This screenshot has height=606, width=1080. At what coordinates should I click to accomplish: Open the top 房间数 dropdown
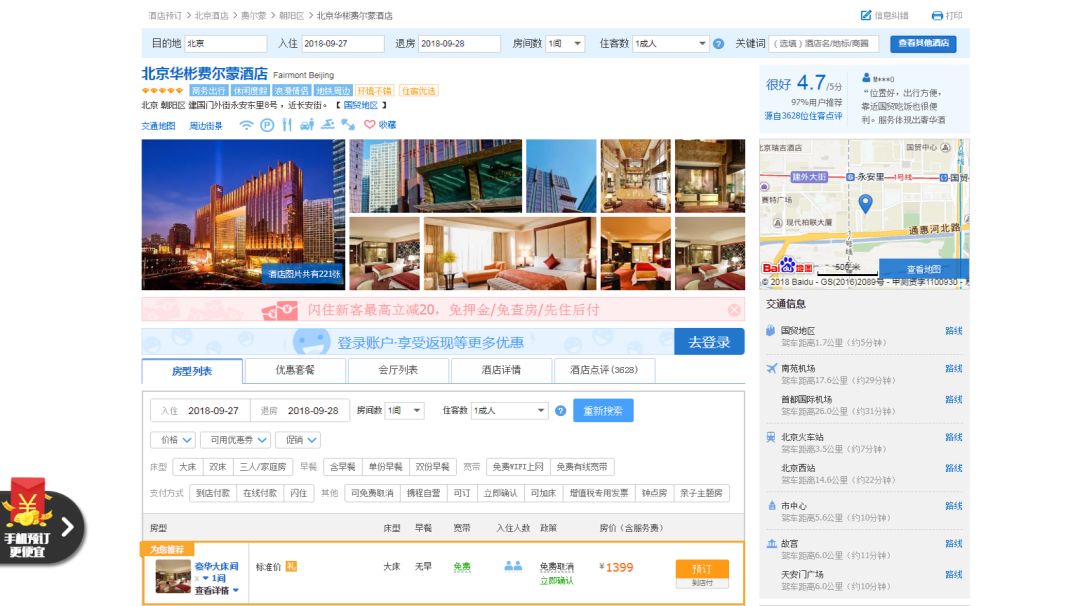point(565,43)
